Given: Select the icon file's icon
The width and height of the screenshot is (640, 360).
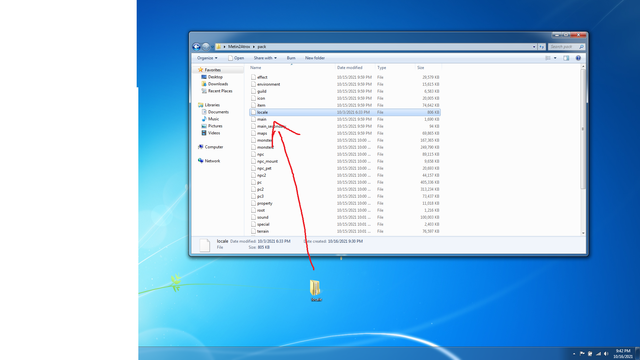Looking at the screenshot, I should [x=253, y=98].
